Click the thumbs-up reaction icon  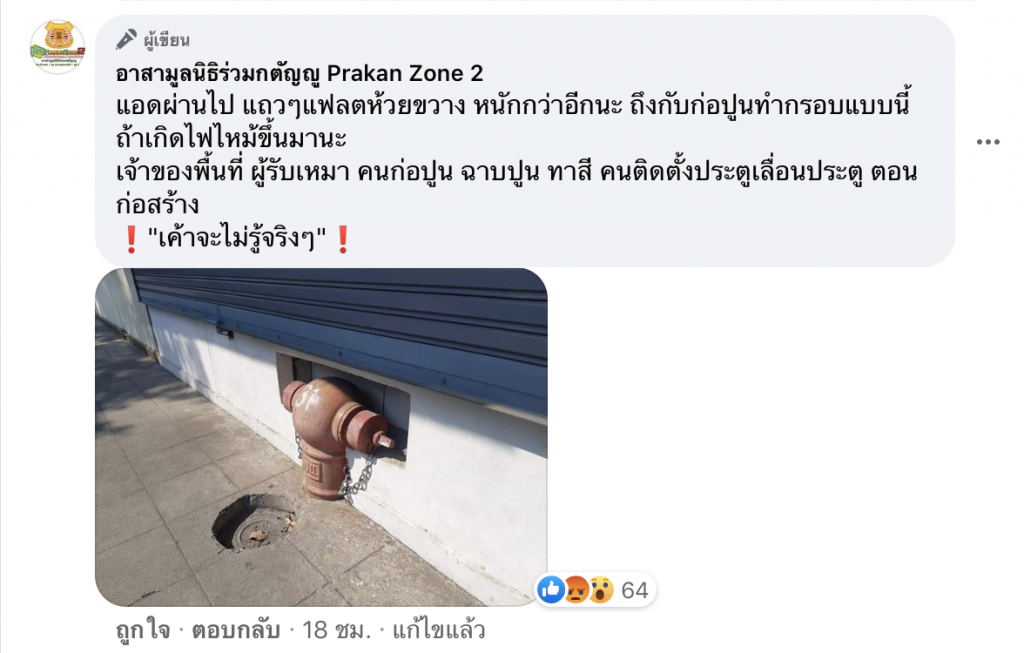pyautogui.click(x=551, y=590)
